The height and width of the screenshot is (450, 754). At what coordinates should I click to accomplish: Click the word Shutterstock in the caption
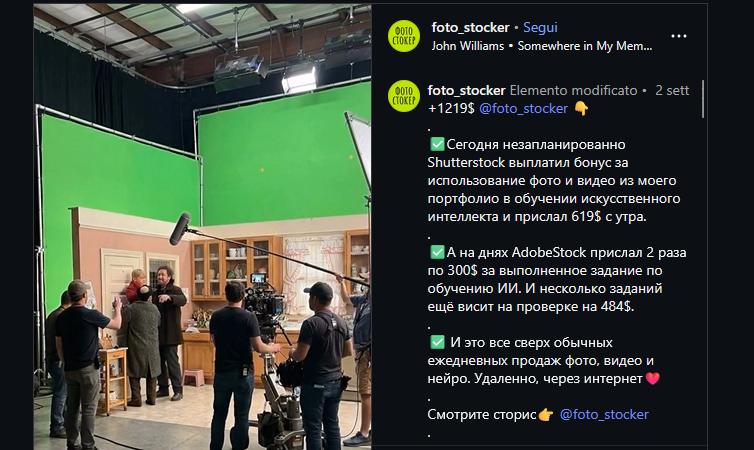pos(466,162)
